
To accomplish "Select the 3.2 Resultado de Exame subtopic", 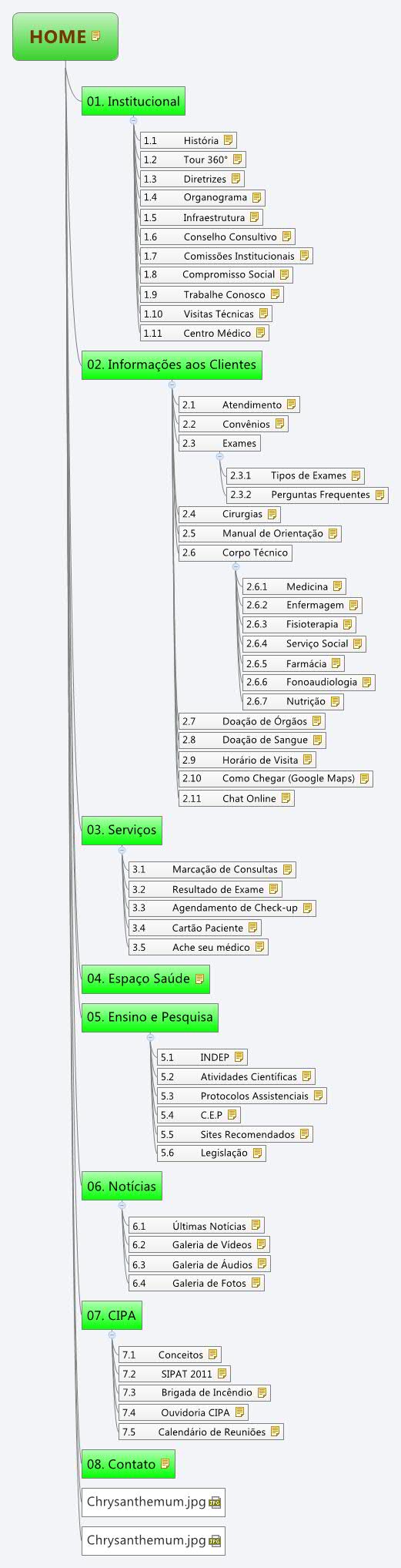I will 206,889.
